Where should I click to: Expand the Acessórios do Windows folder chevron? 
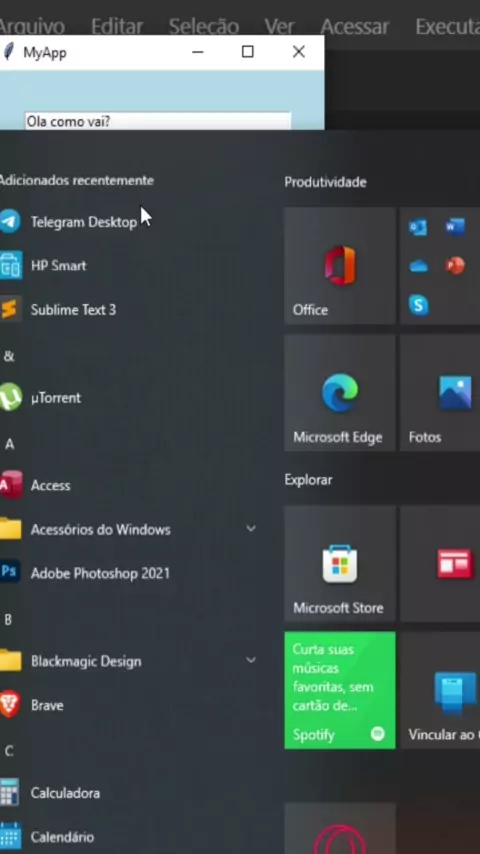click(x=251, y=529)
